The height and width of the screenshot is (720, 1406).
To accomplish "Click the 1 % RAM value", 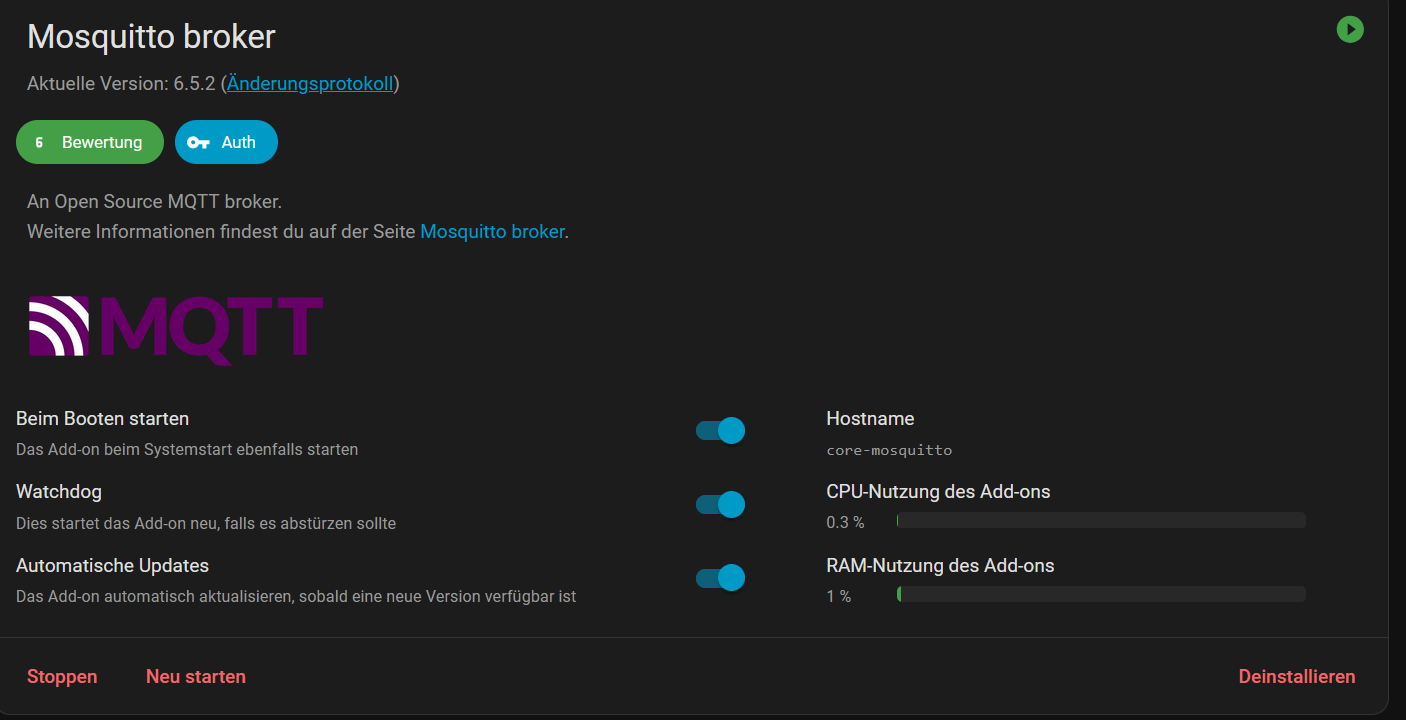I will (839, 596).
